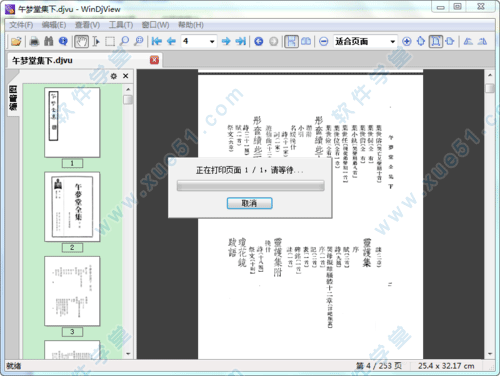Viewport: 500px width, 376px height.
Task: Open the find binoculars tool
Action: 49,41
